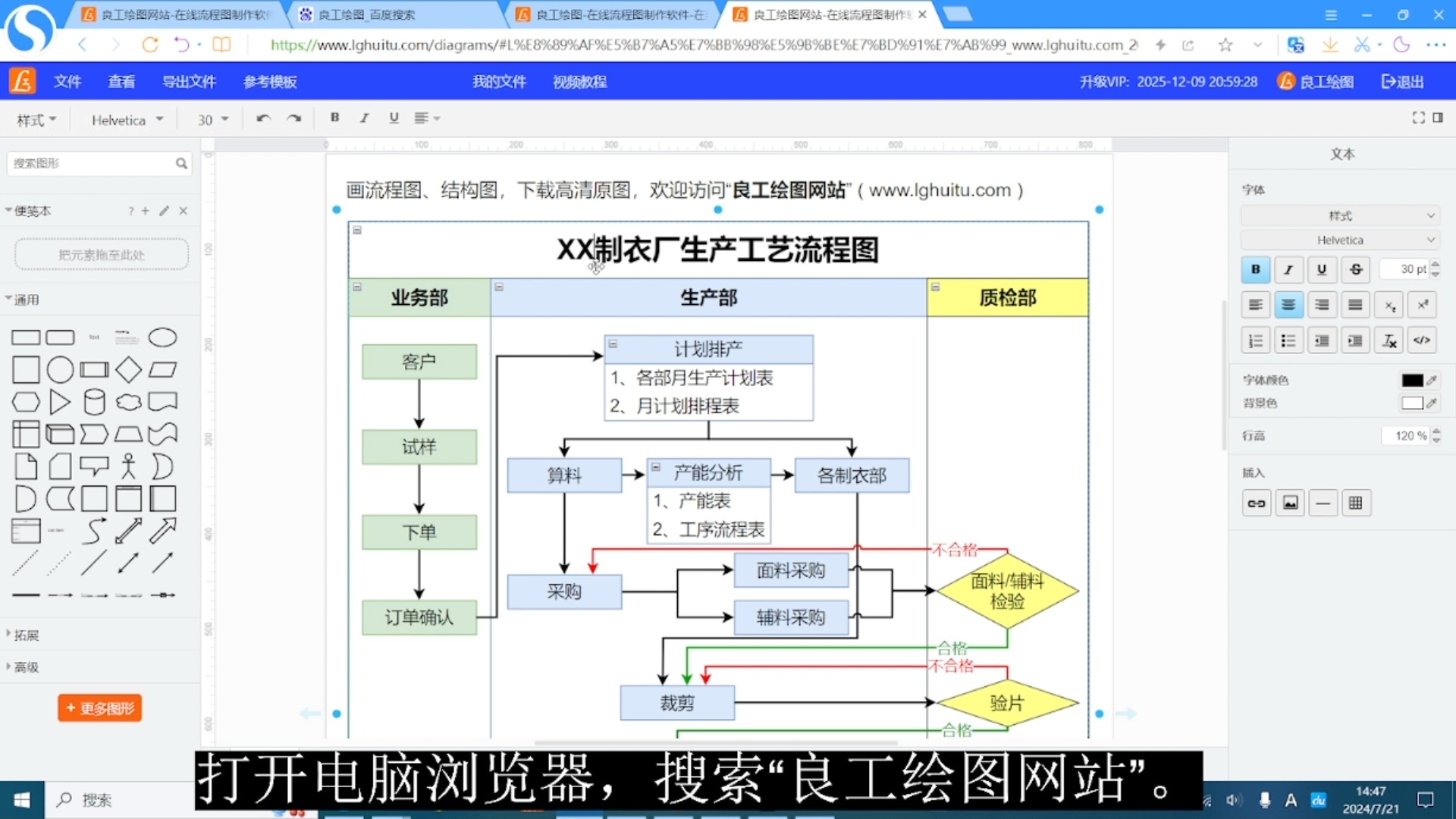
Task: Pick the white background color swatch
Action: click(1412, 403)
